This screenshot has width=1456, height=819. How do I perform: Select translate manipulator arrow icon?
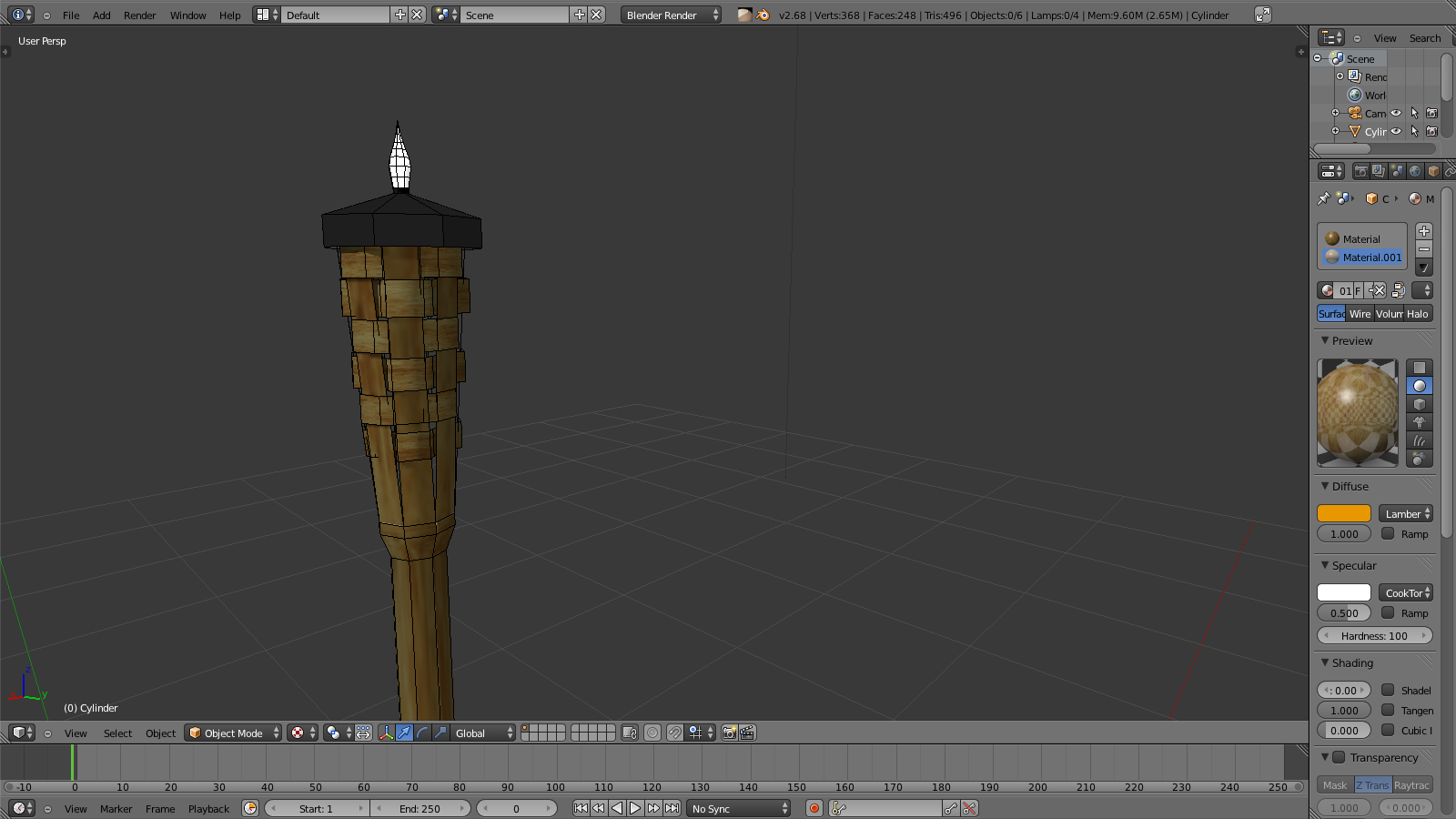click(x=405, y=733)
